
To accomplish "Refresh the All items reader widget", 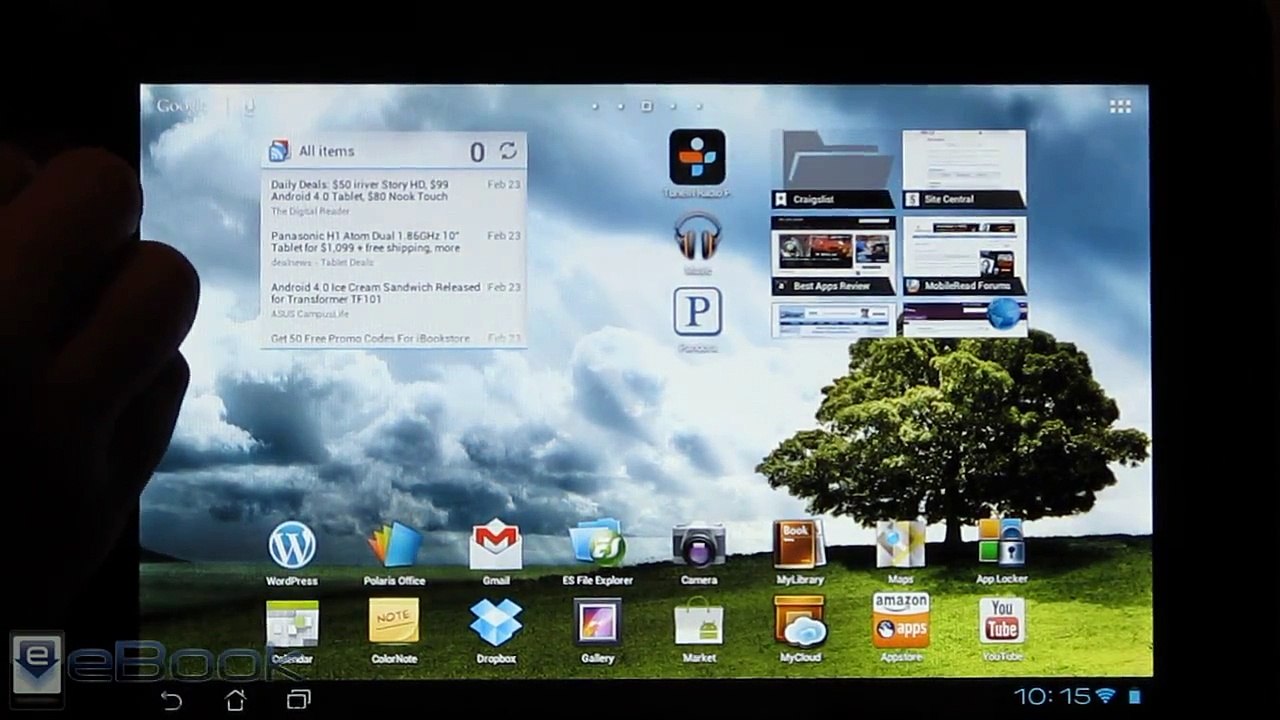I will 508,150.
